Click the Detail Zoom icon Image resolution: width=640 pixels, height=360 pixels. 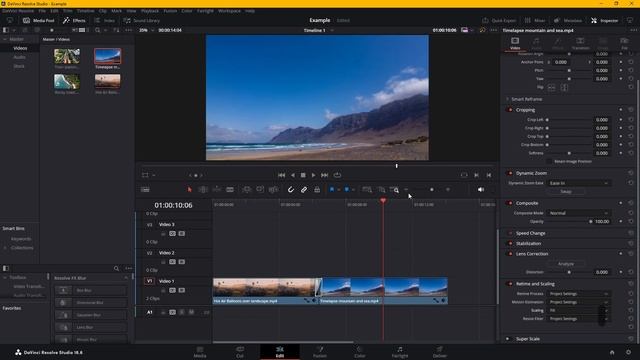point(381,189)
